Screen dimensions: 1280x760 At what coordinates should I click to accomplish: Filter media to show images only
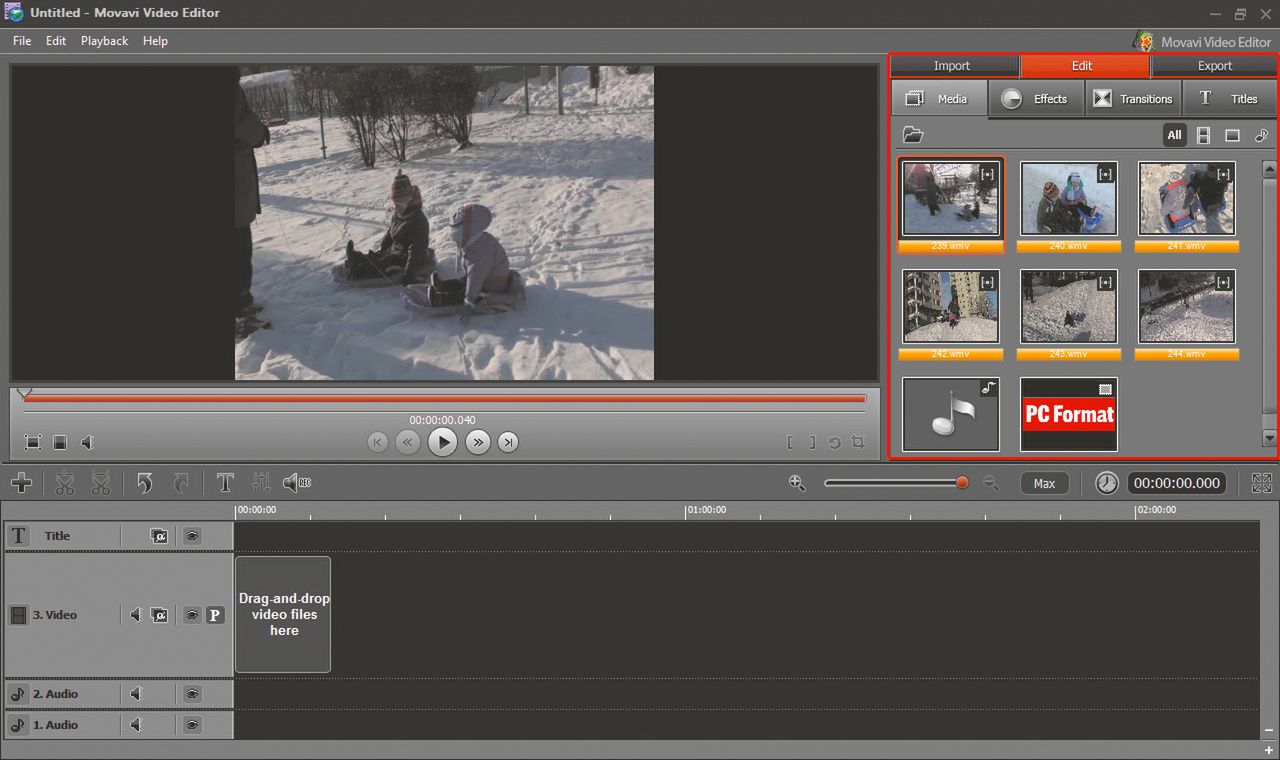1232,135
